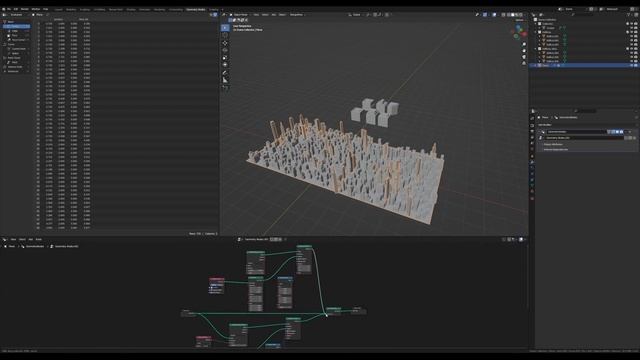Select the Add Cube tool in viewport toolbar
640x360 pixels.
point(225,88)
